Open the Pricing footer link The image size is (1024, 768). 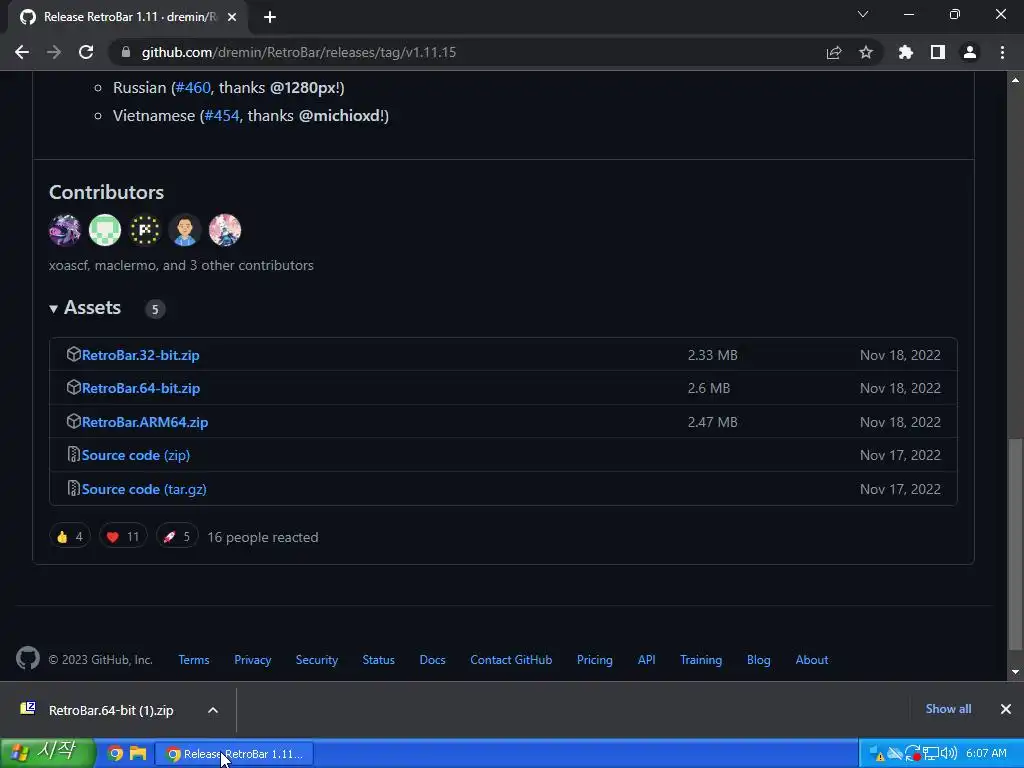coord(595,660)
